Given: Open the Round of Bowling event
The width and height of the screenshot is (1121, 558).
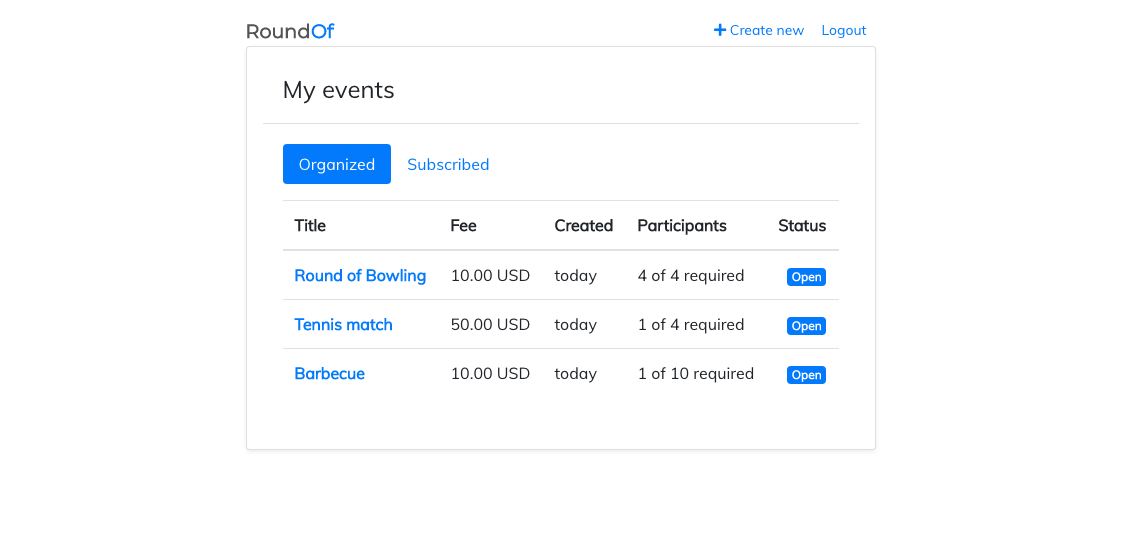Looking at the screenshot, I should pyautogui.click(x=360, y=276).
